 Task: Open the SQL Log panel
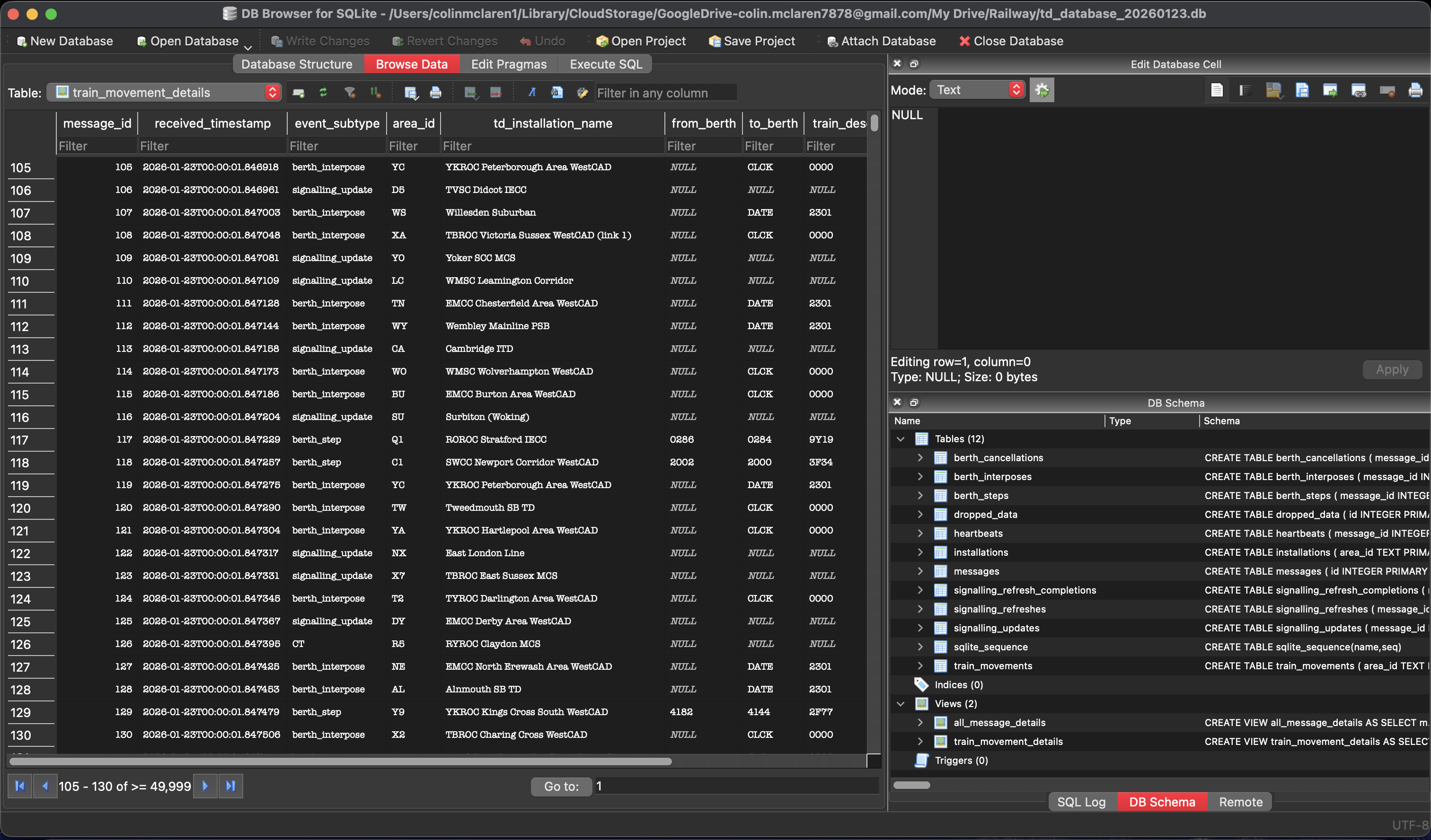(x=1081, y=801)
